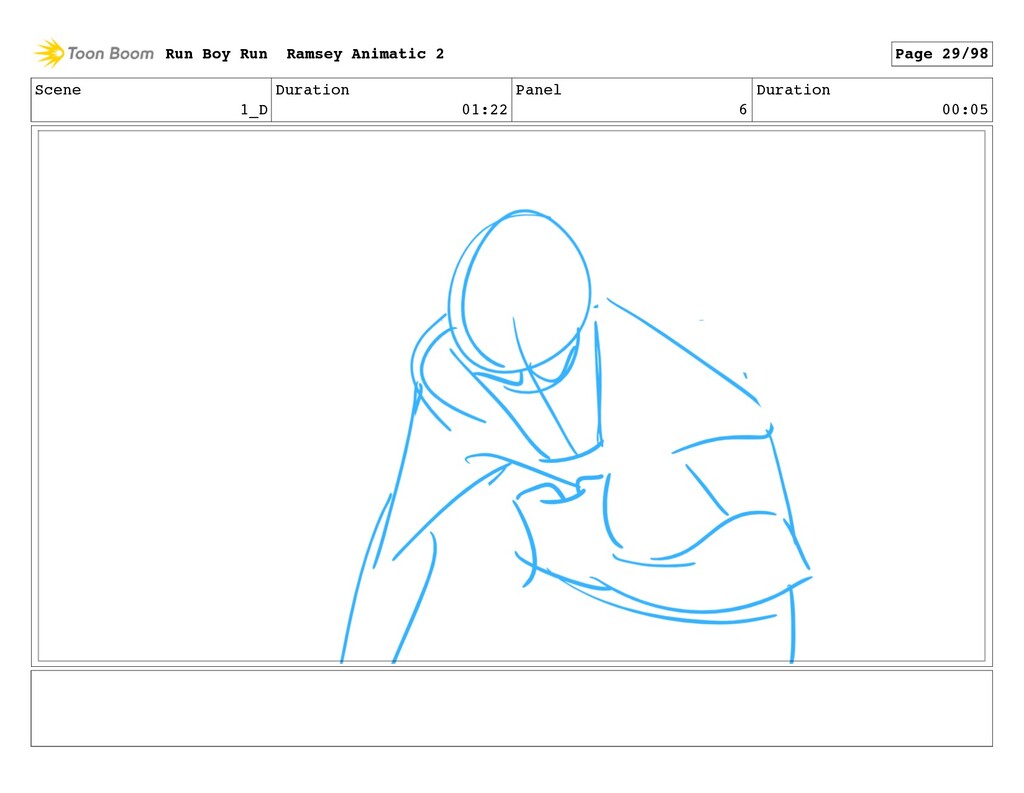
Task: Click the scene value '1_D'
Action: 254,110
